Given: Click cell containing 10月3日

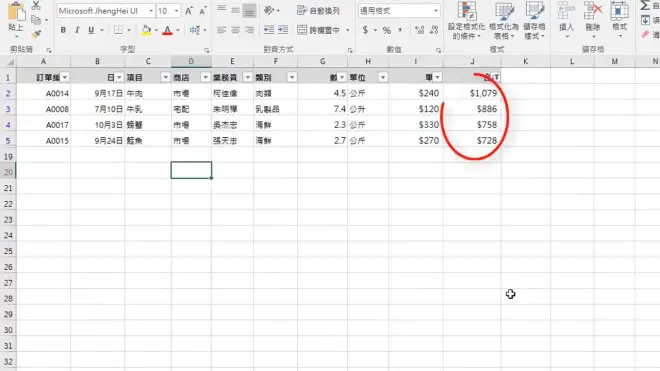Looking at the screenshot, I should 98,125.
